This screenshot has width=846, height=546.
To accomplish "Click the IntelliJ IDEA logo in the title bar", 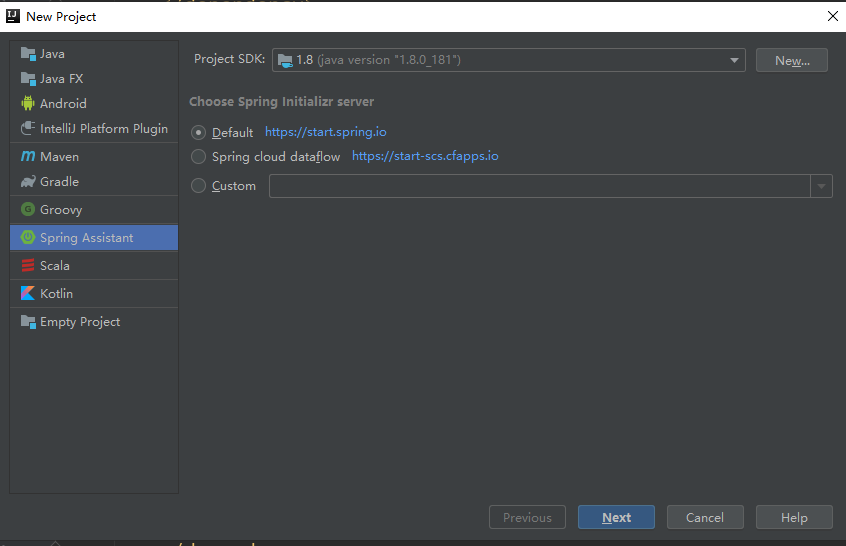I will coord(13,16).
